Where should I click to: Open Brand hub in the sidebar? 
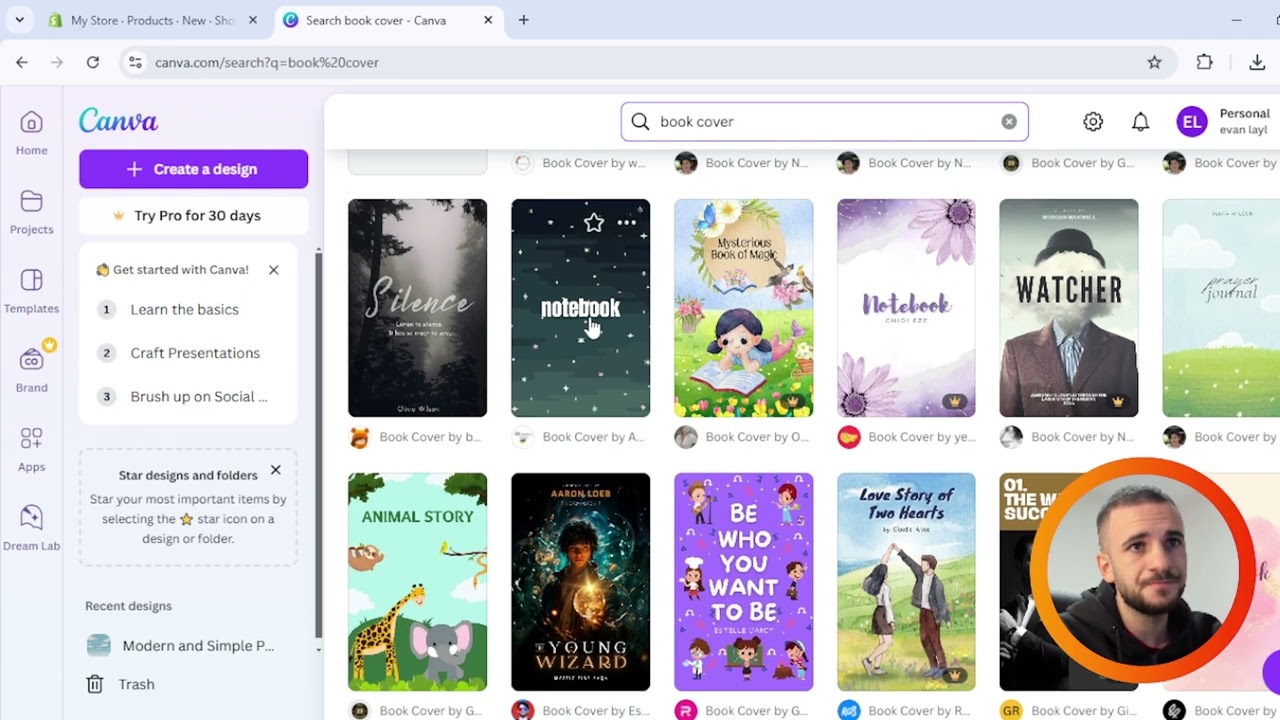pyautogui.click(x=31, y=370)
